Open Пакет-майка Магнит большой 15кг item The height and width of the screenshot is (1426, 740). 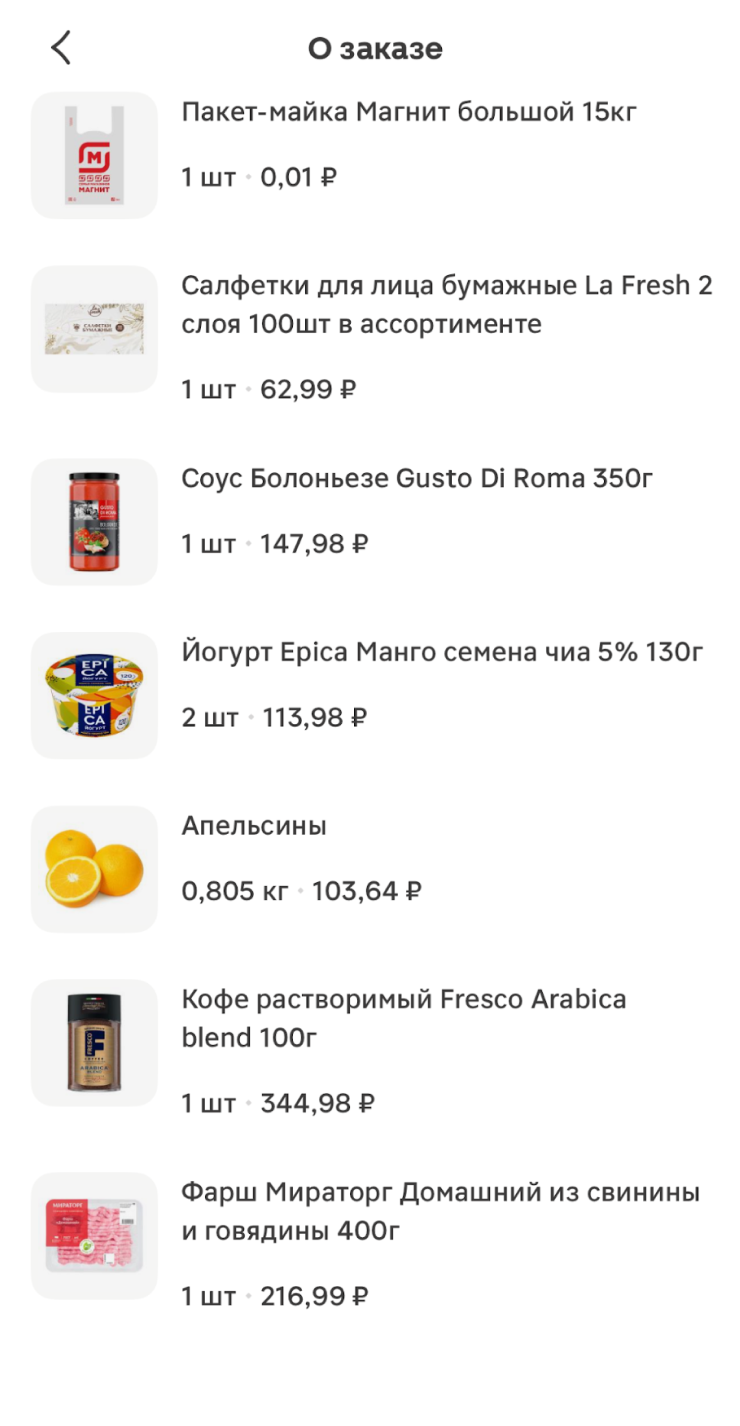pos(409,112)
